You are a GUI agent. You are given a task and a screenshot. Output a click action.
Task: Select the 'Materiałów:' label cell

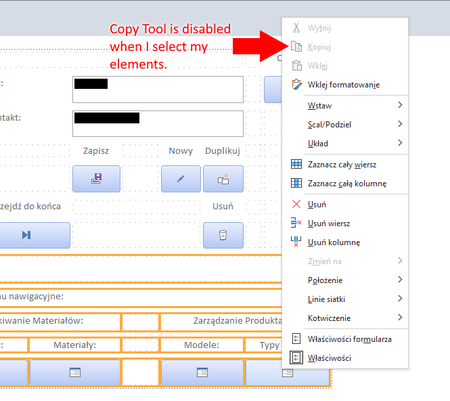pyautogui.click(x=60, y=321)
